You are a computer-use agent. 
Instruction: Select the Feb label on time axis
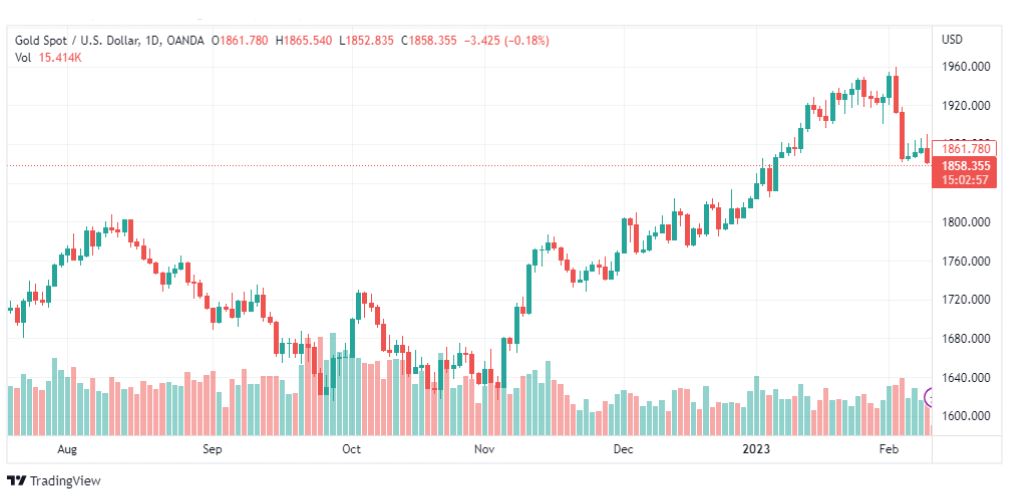point(888,450)
